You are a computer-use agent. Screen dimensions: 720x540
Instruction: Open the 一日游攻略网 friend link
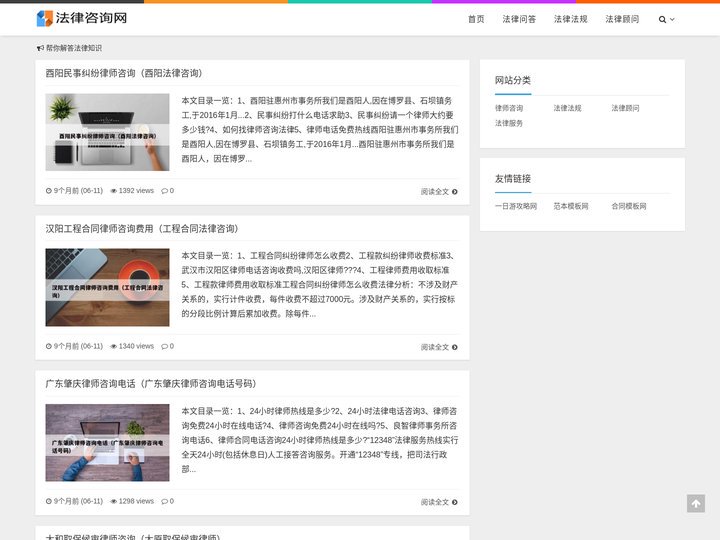tap(516, 206)
